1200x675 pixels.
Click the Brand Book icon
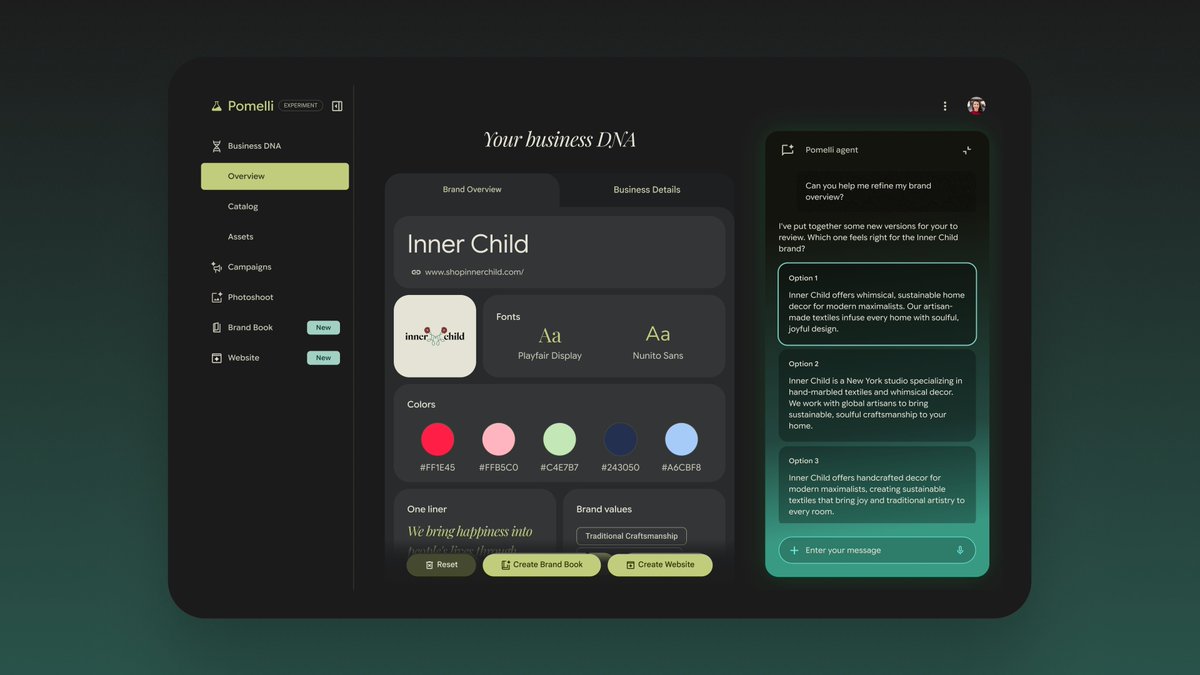[x=216, y=327]
